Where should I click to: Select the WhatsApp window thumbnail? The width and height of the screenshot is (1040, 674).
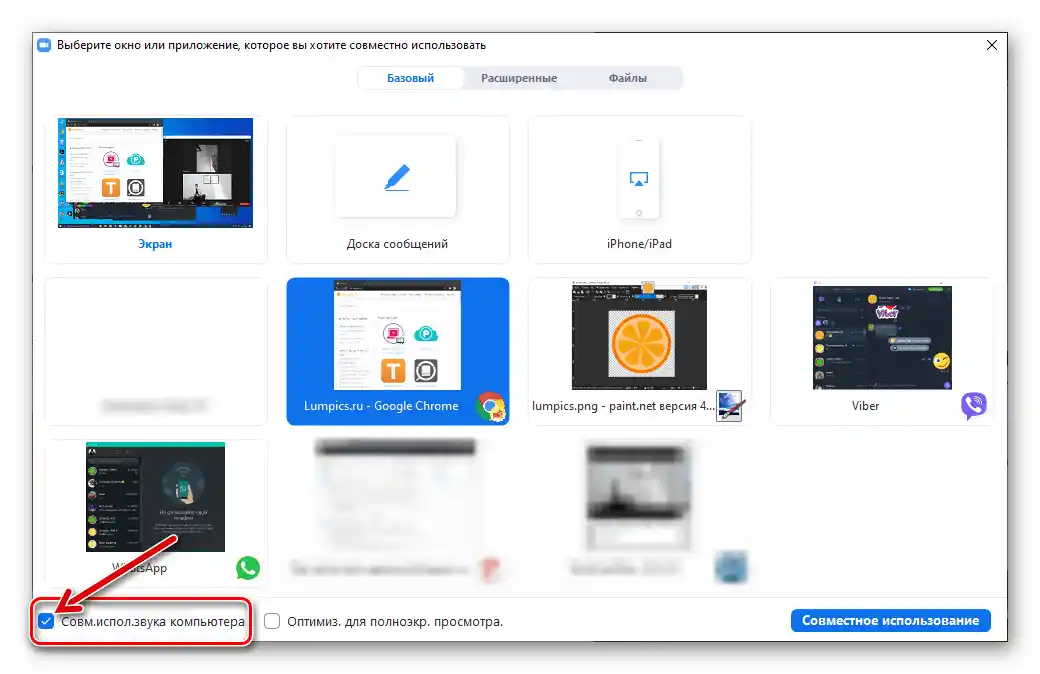[x=155, y=498]
